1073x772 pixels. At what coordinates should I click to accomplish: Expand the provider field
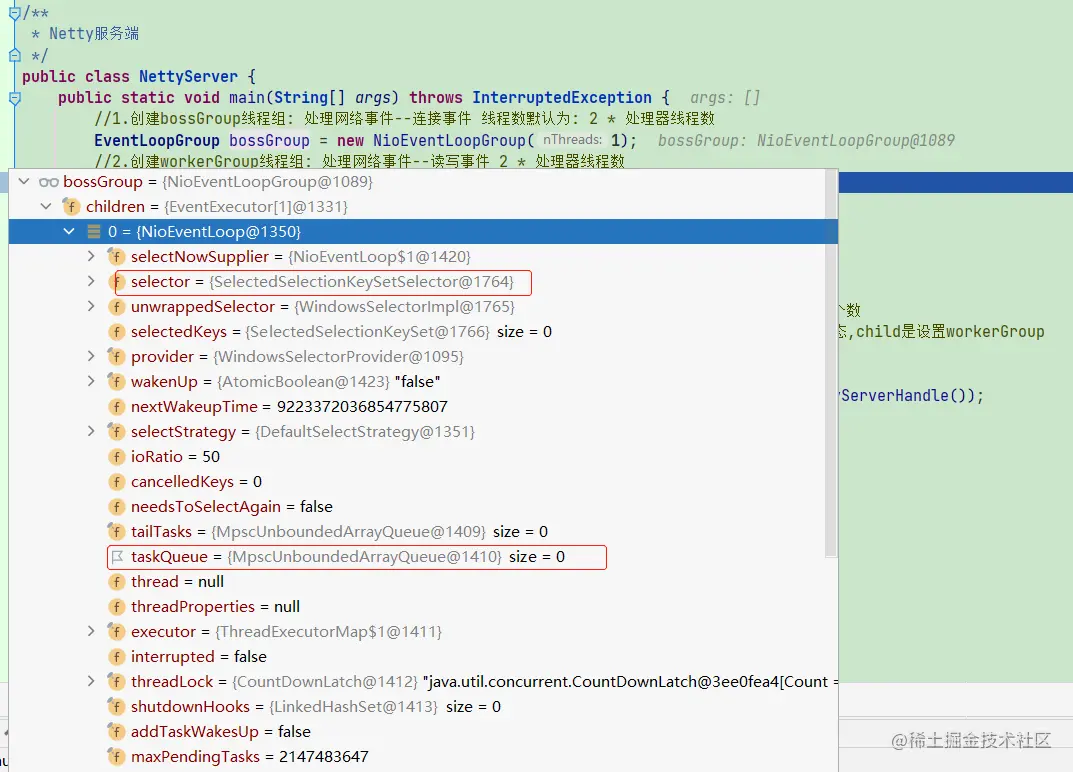[x=91, y=356]
